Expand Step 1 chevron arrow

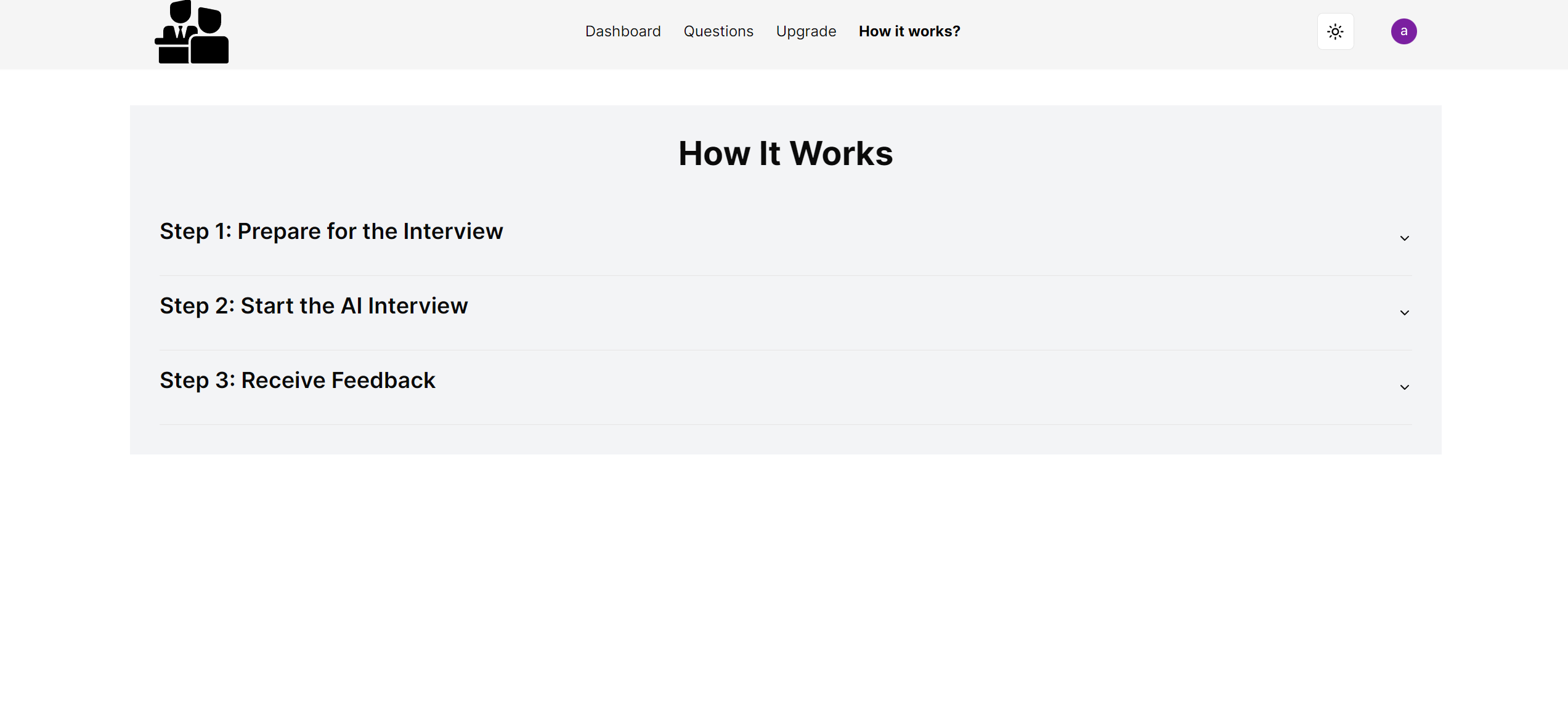point(1404,238)
